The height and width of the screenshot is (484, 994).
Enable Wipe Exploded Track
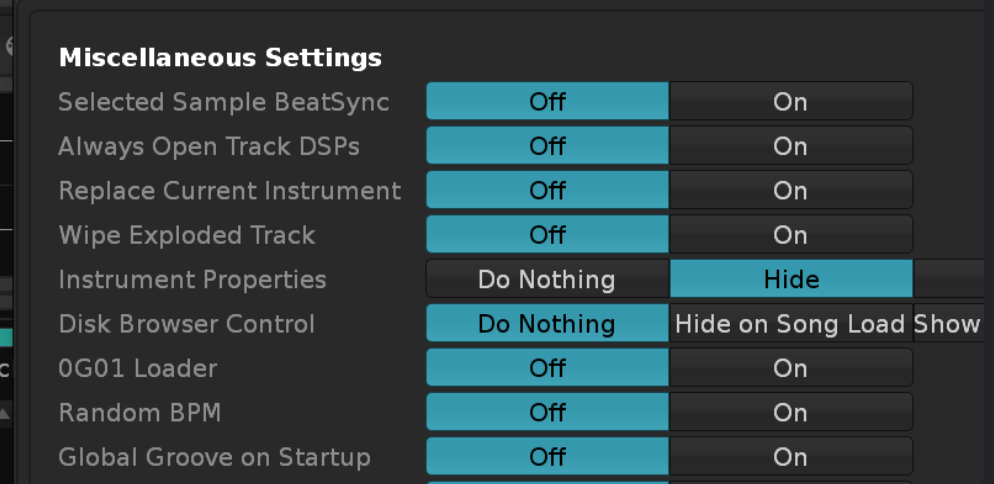click(x=790, y=235)
